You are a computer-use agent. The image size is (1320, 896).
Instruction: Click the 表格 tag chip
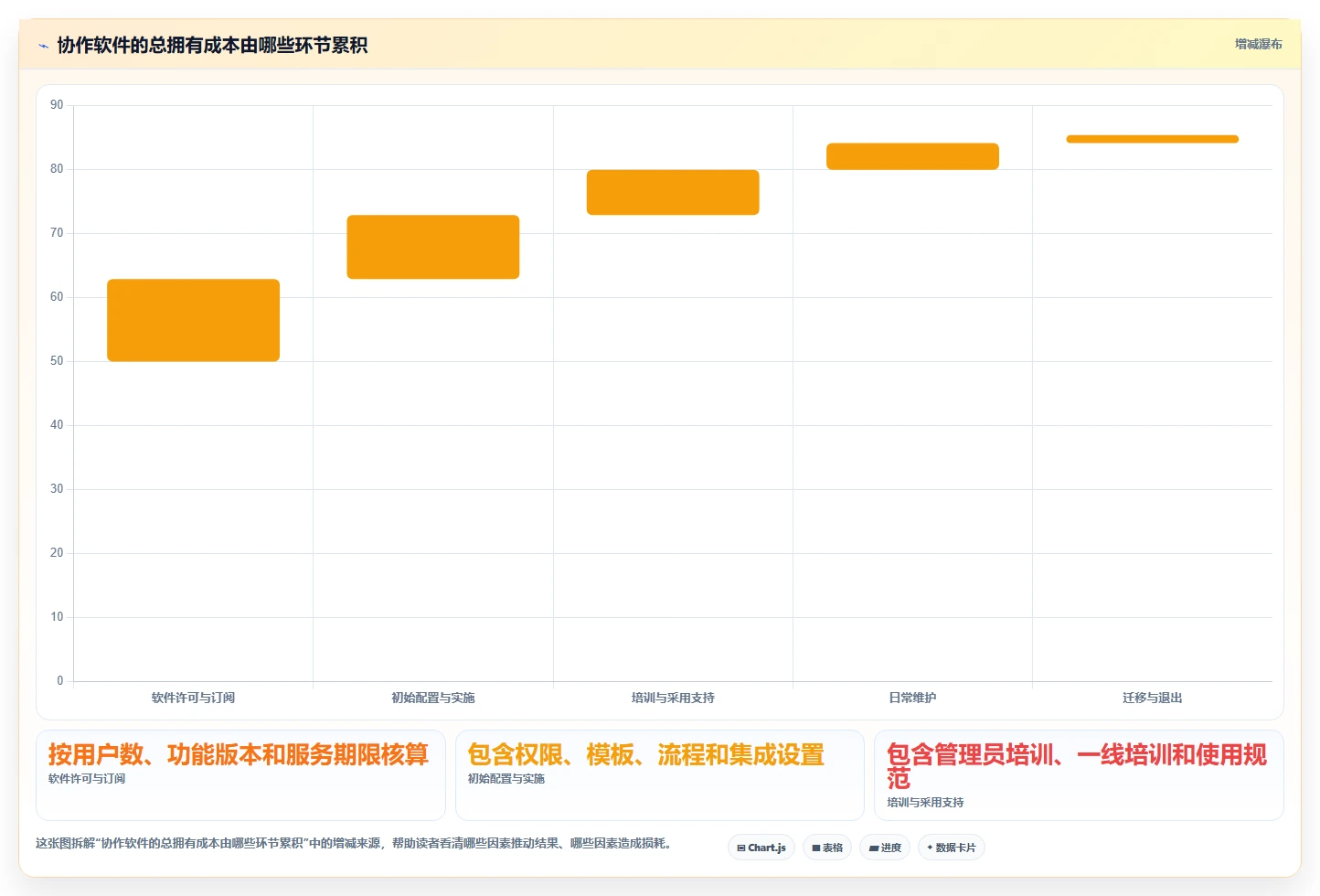pyautogui.click(x=827, y=848)
